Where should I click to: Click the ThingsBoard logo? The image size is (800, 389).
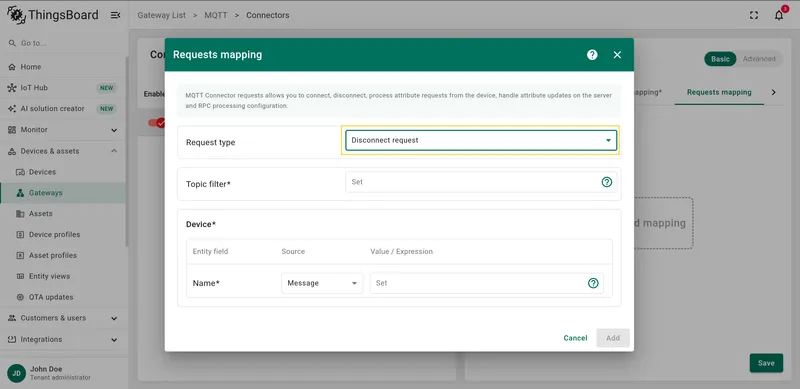(x=53, y=15)
